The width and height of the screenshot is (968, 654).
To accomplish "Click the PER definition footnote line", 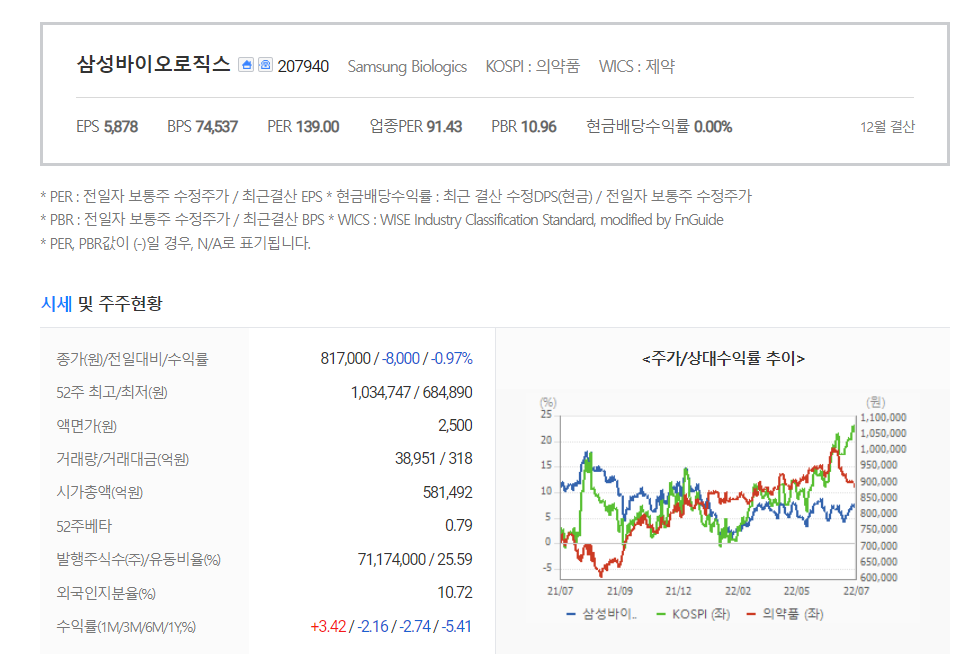I will point(396,196).
